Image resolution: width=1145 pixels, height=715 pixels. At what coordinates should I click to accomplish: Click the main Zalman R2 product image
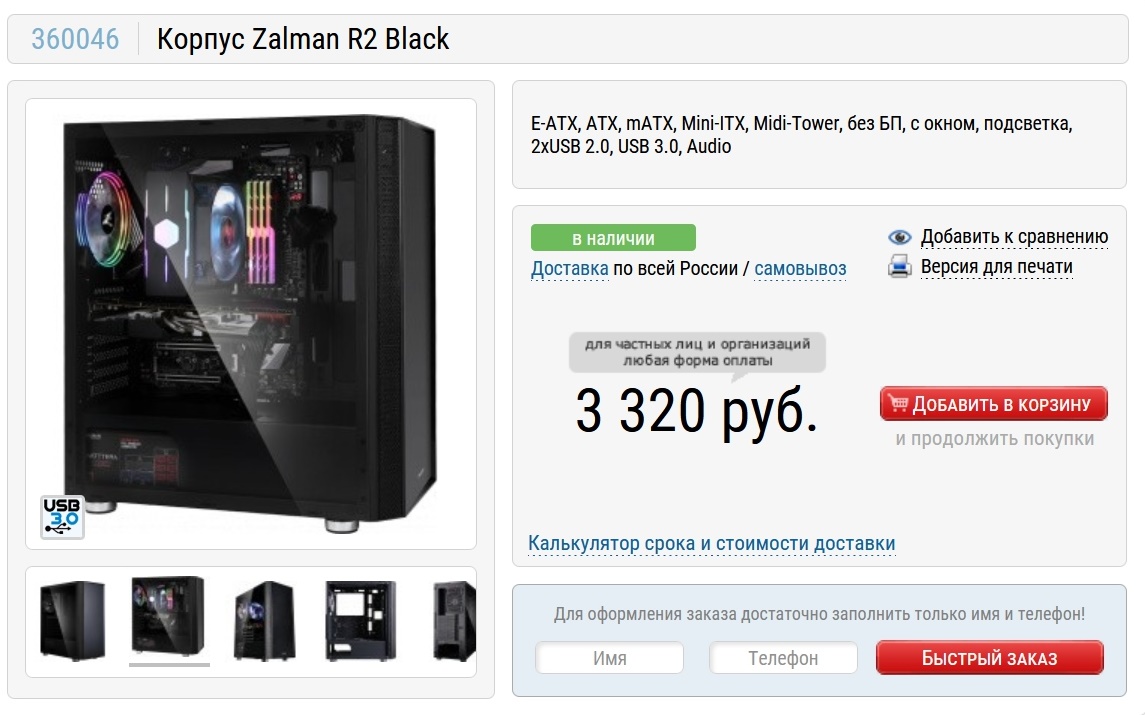[251, 324]
